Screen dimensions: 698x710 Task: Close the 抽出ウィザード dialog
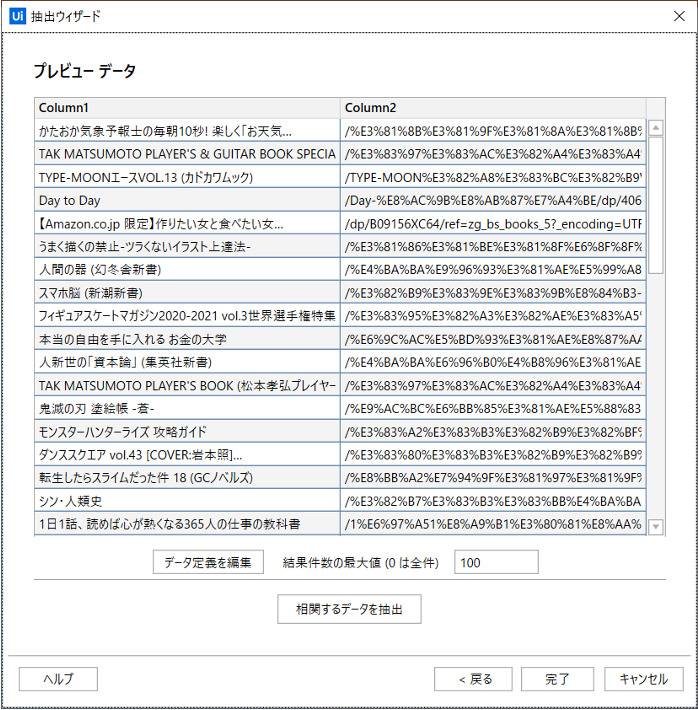679,16
